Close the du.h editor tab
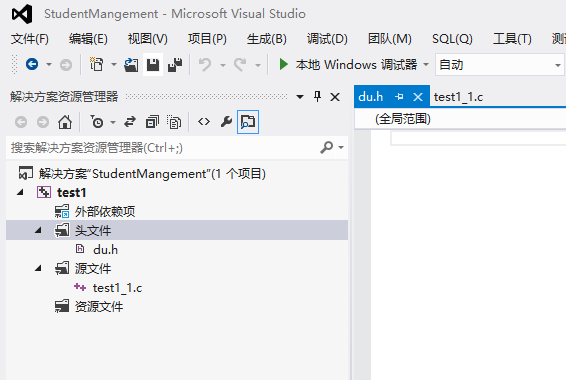The height and width of the screenshot is (380, 566). [x=418, y=97]
